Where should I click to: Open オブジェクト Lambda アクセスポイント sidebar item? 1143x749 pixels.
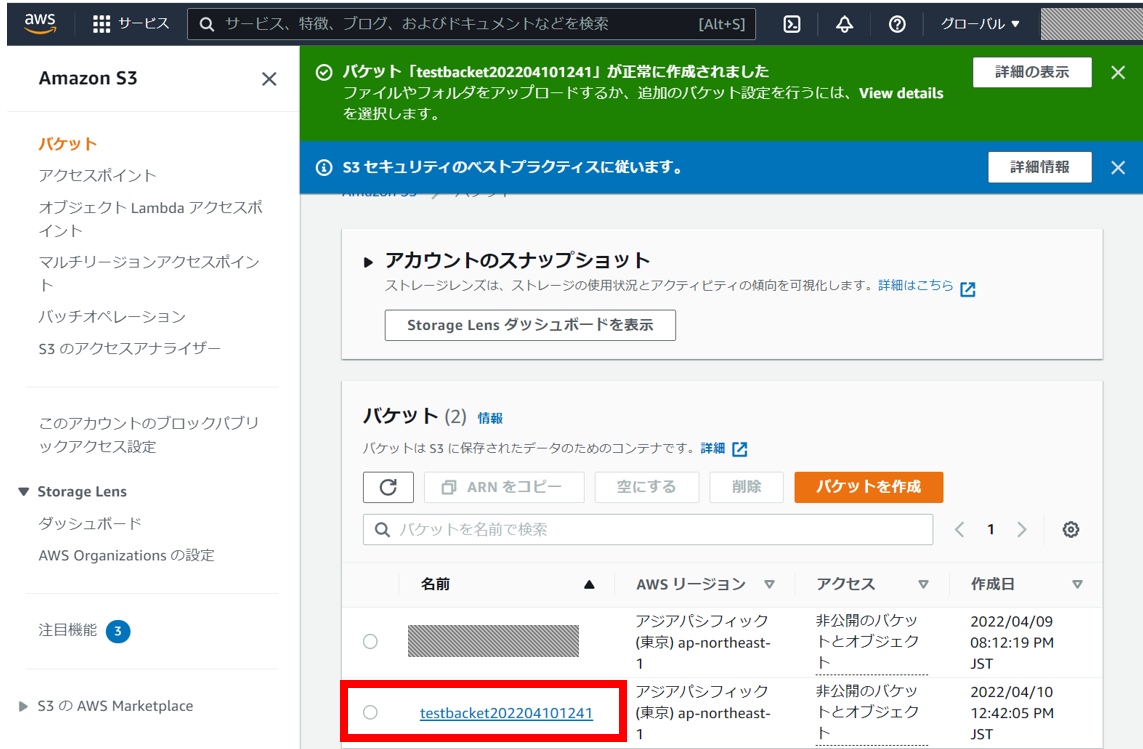[150, 219]
